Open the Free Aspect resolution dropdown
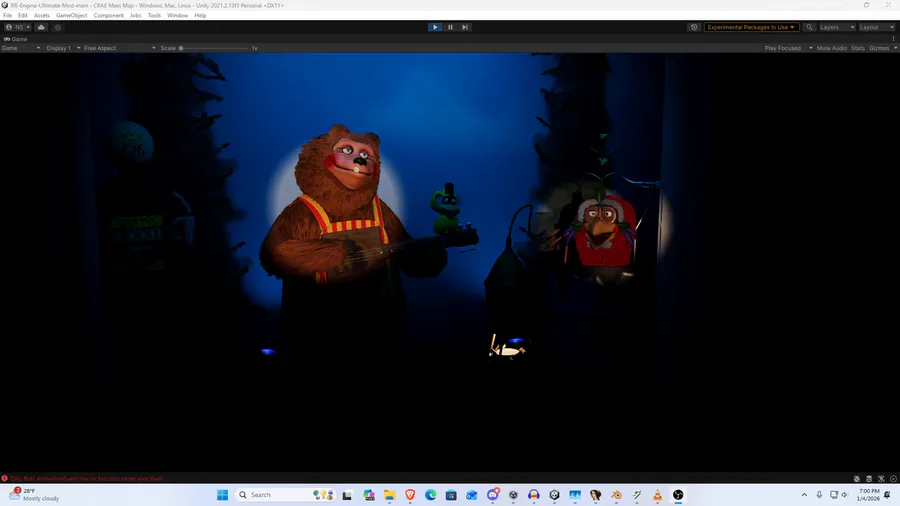 [119, 48]
